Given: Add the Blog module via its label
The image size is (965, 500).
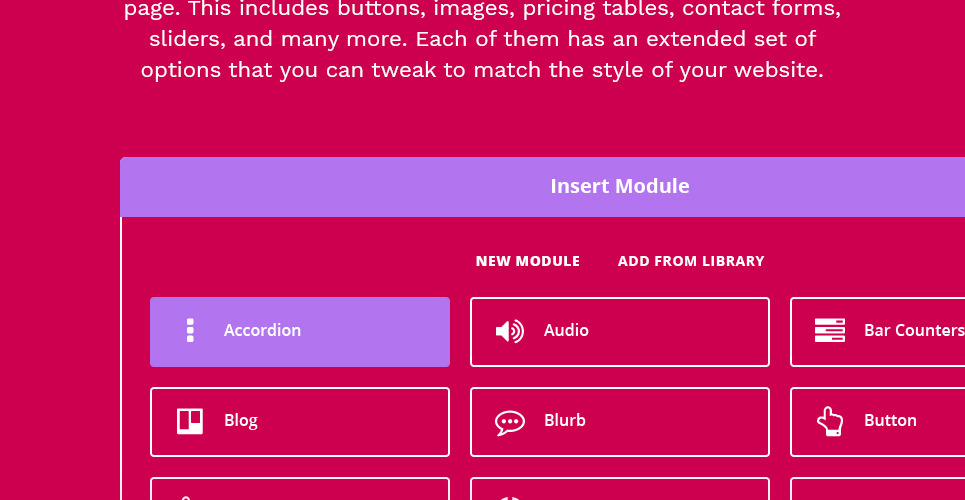Looking at the screenshot, I should coord(241,421).
